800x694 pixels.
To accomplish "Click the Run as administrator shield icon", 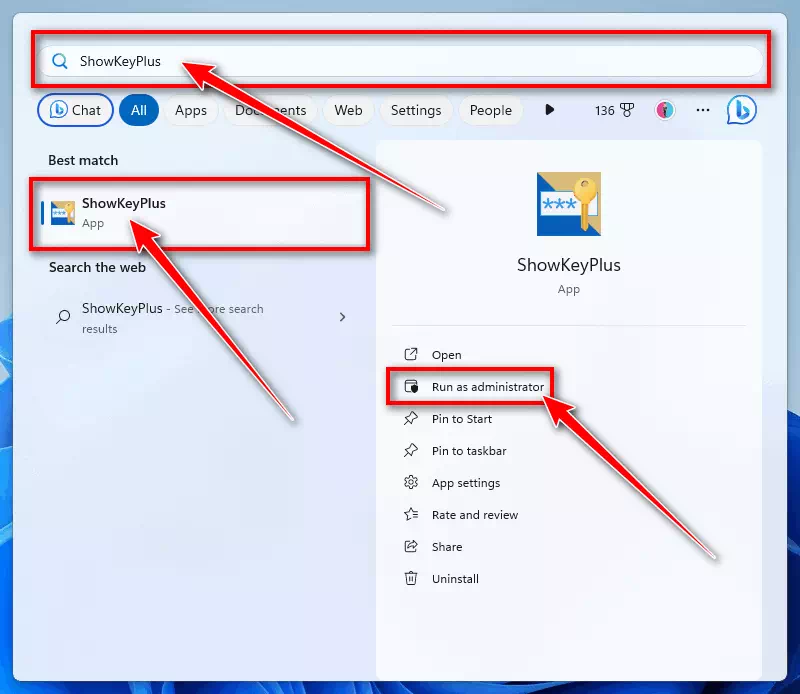I will [x=411, y=386].
